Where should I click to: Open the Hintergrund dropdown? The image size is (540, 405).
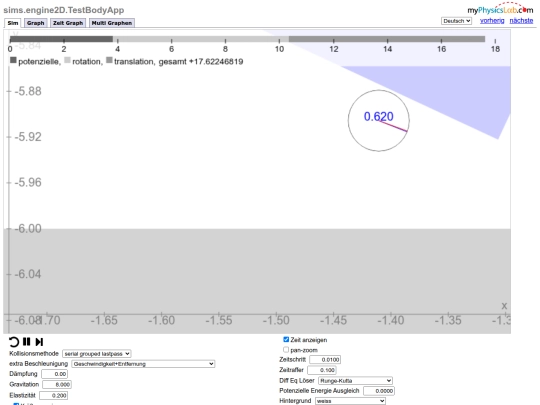click(350, 401)
